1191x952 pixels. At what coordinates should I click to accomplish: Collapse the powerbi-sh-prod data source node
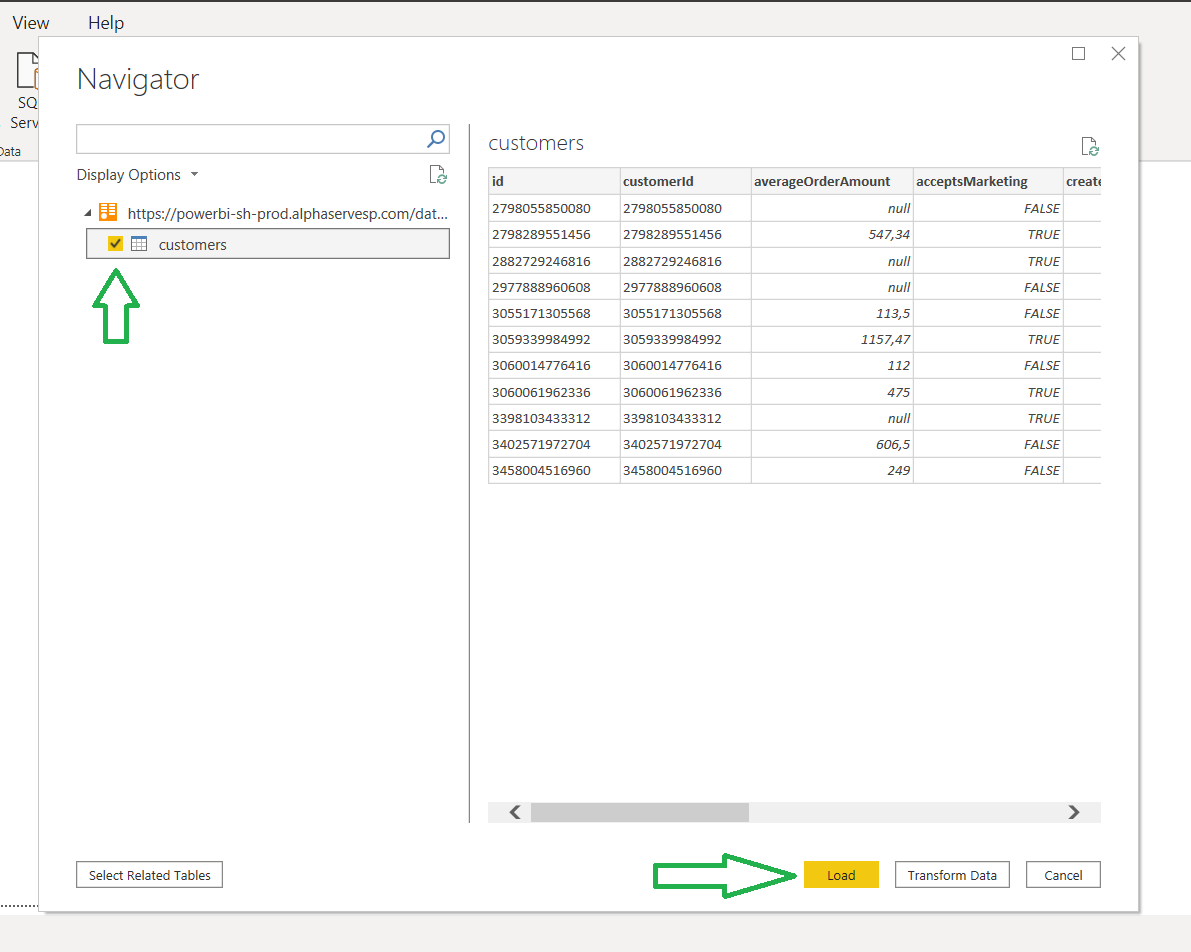click(88, 212)
